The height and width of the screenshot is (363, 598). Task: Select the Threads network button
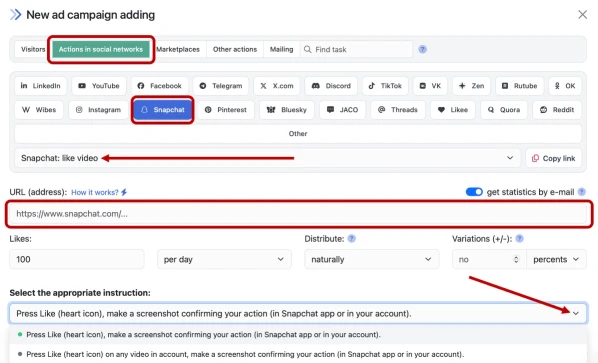point(398,110)
